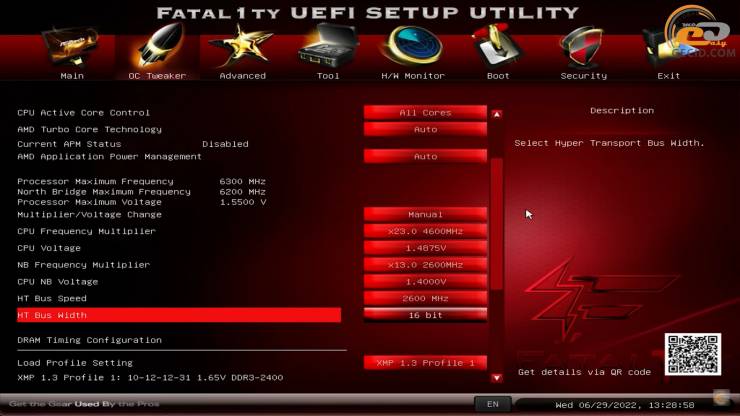Select the AMD Turbo Core Technology label
The width and height of the screenshot is (740, 416).
[x=90, y=129]
